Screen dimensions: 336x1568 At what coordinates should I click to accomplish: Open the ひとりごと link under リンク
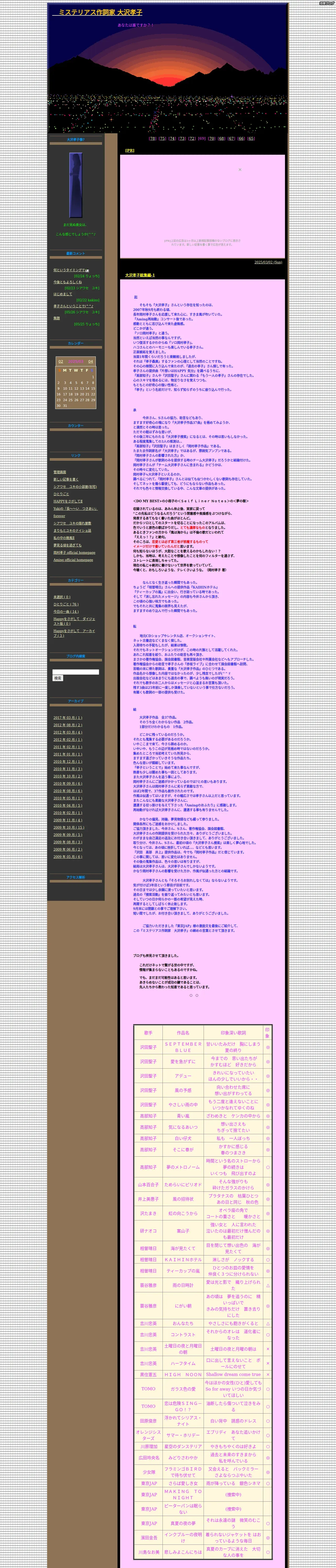(x=61, y=494)
